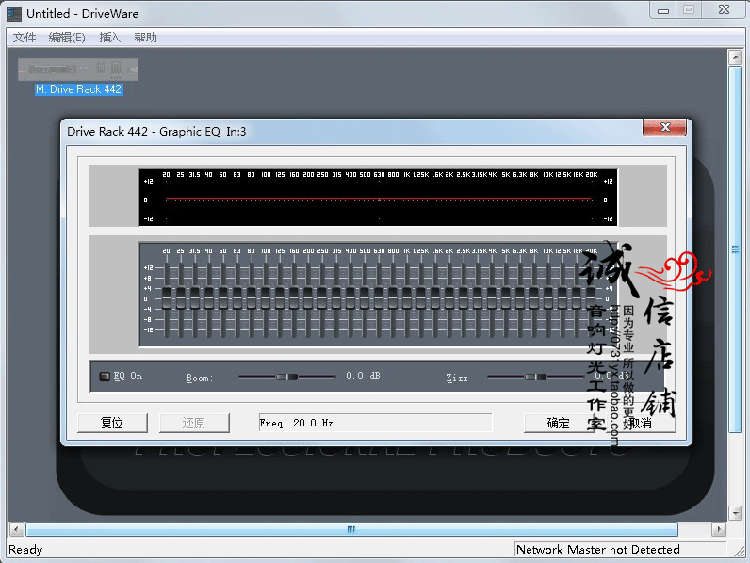Click the Freq 20.0 Hz readout field
Image resolution: width=750 pixels, height=563 pixels.
(375, 423)
